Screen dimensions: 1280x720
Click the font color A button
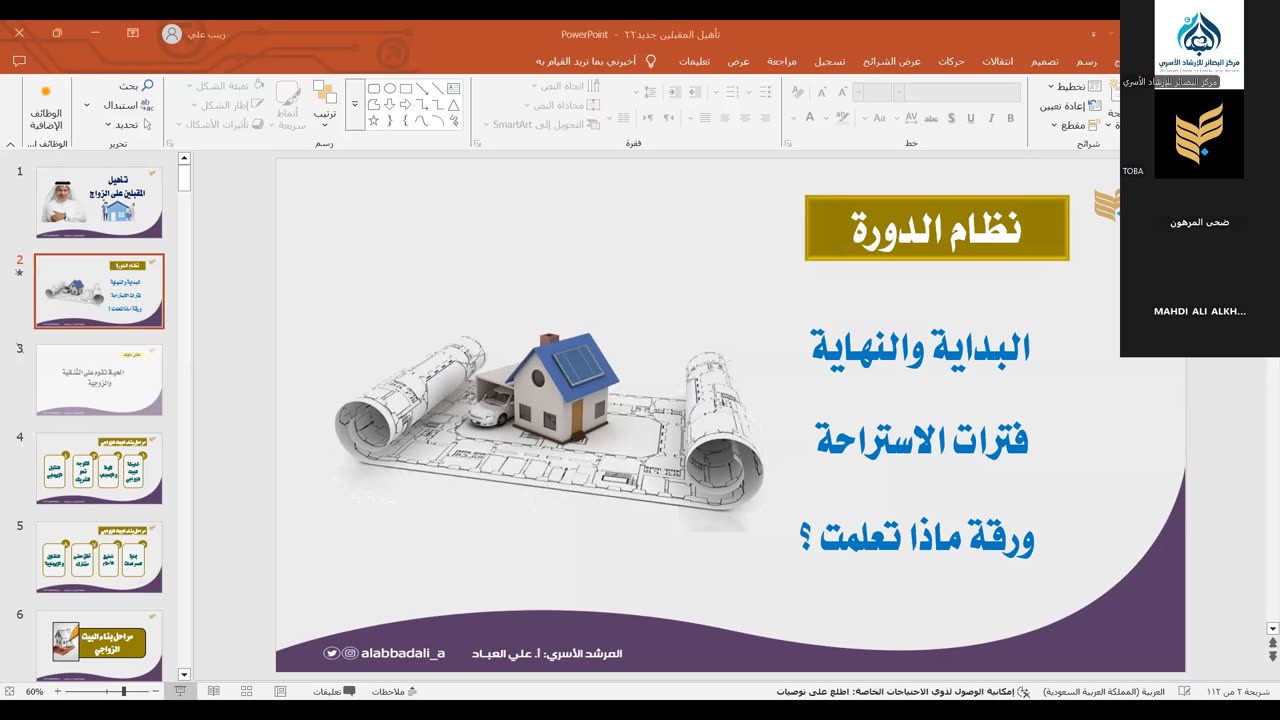pyautogui.click(x=810, y=118)
